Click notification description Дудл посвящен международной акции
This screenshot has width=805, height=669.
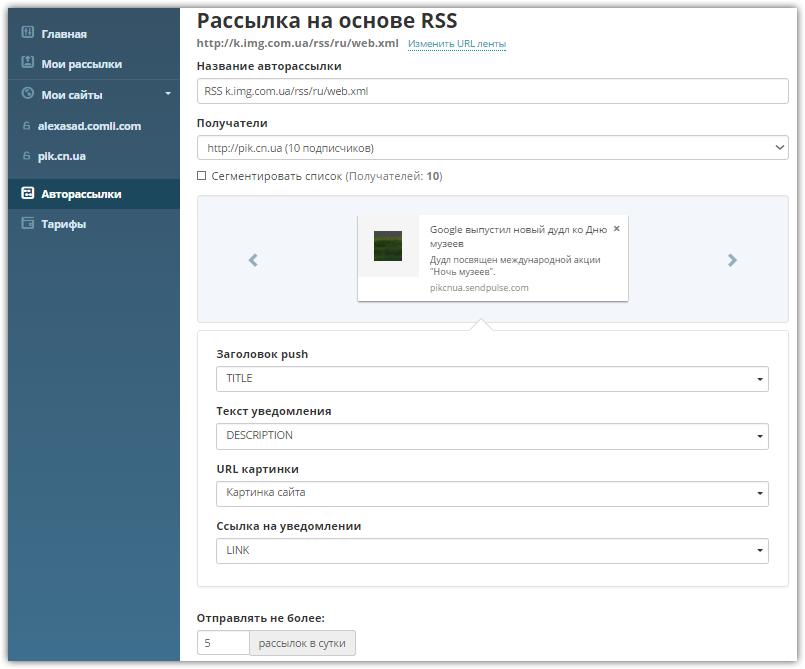(x=515, y=265)
